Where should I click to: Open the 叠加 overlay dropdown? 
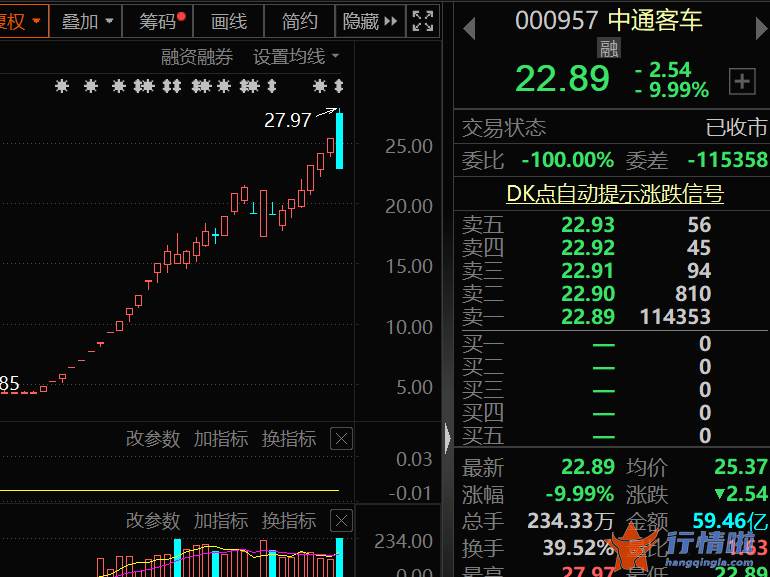click(87, 21)
